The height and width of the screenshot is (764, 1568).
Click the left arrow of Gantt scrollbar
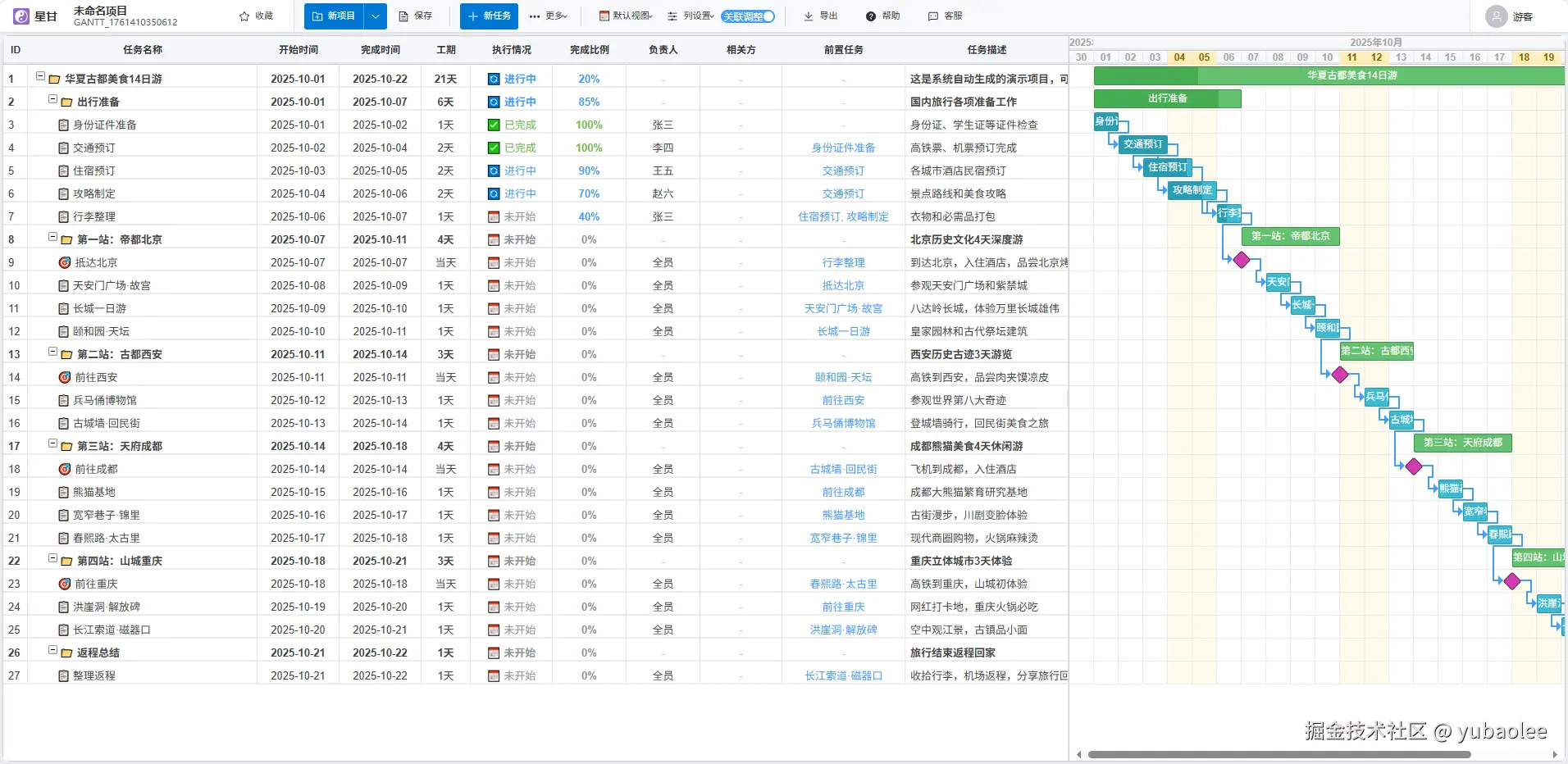coord(1079,754)
